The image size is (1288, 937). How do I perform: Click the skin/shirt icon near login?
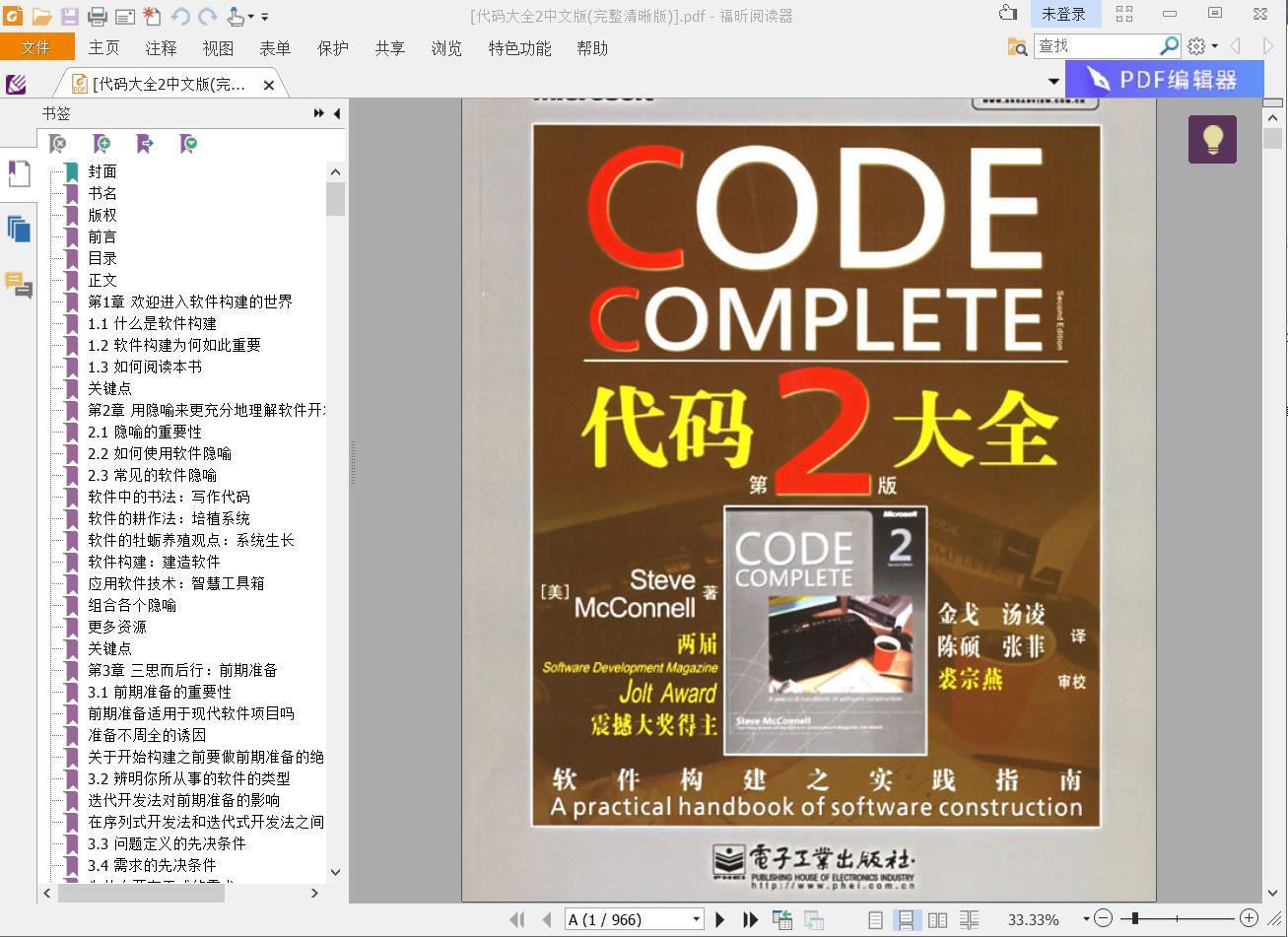coord(1007,14)
